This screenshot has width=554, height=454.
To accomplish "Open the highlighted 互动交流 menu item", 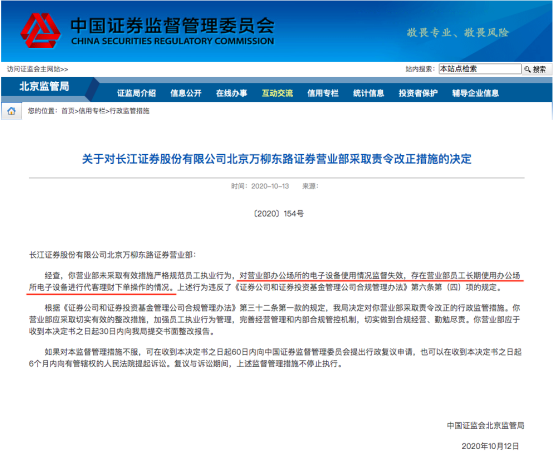I will (x=277, y=93).
